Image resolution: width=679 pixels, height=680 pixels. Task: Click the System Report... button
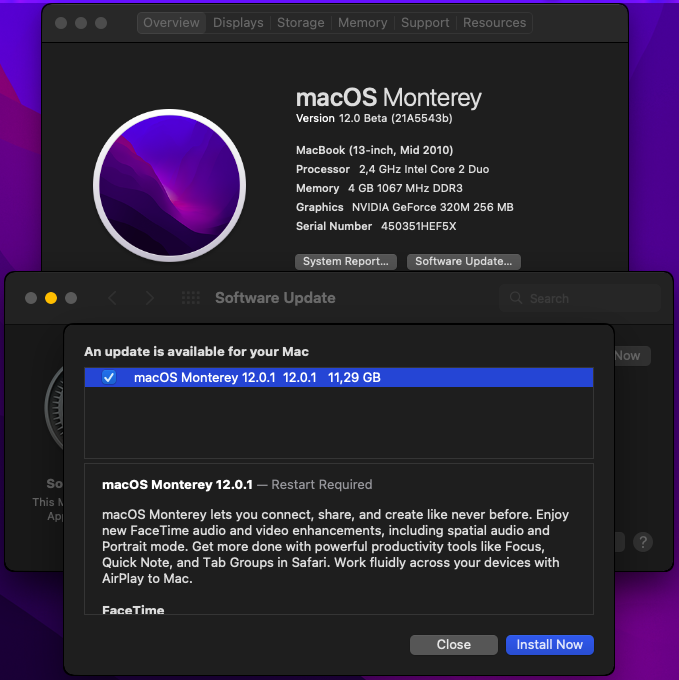(346, 262)
